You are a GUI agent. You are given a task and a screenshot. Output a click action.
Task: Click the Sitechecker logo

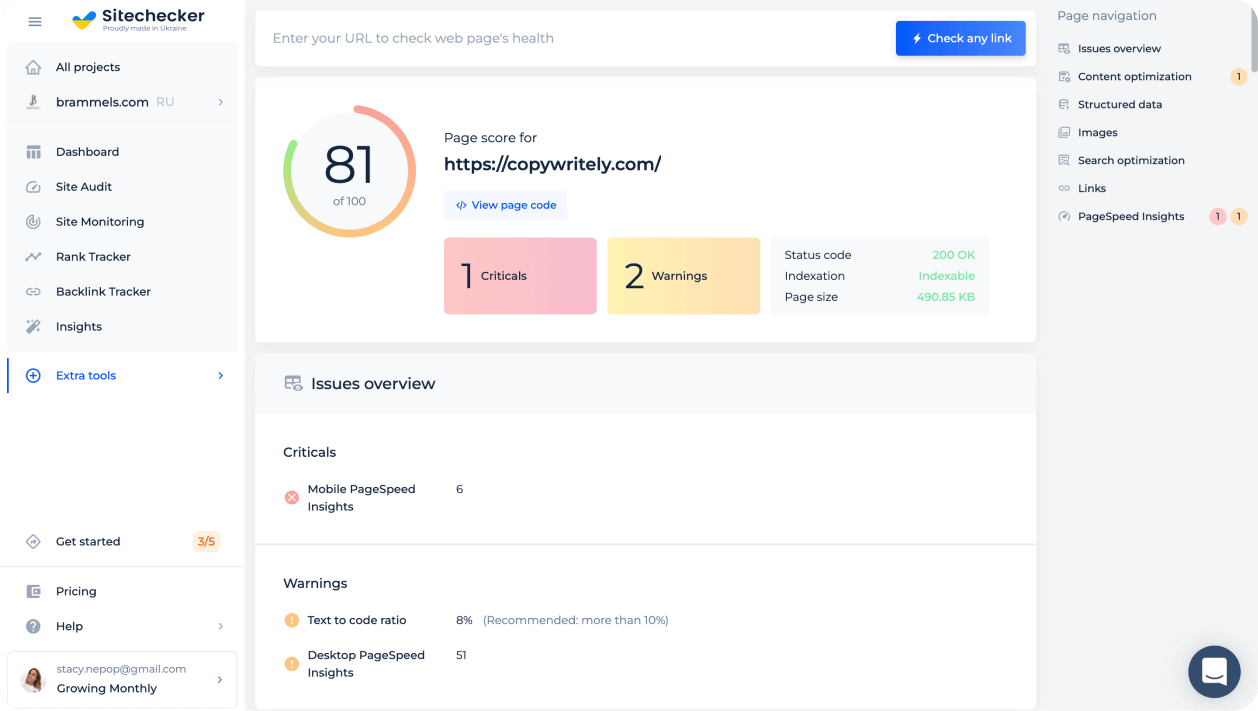coord(138,19)
